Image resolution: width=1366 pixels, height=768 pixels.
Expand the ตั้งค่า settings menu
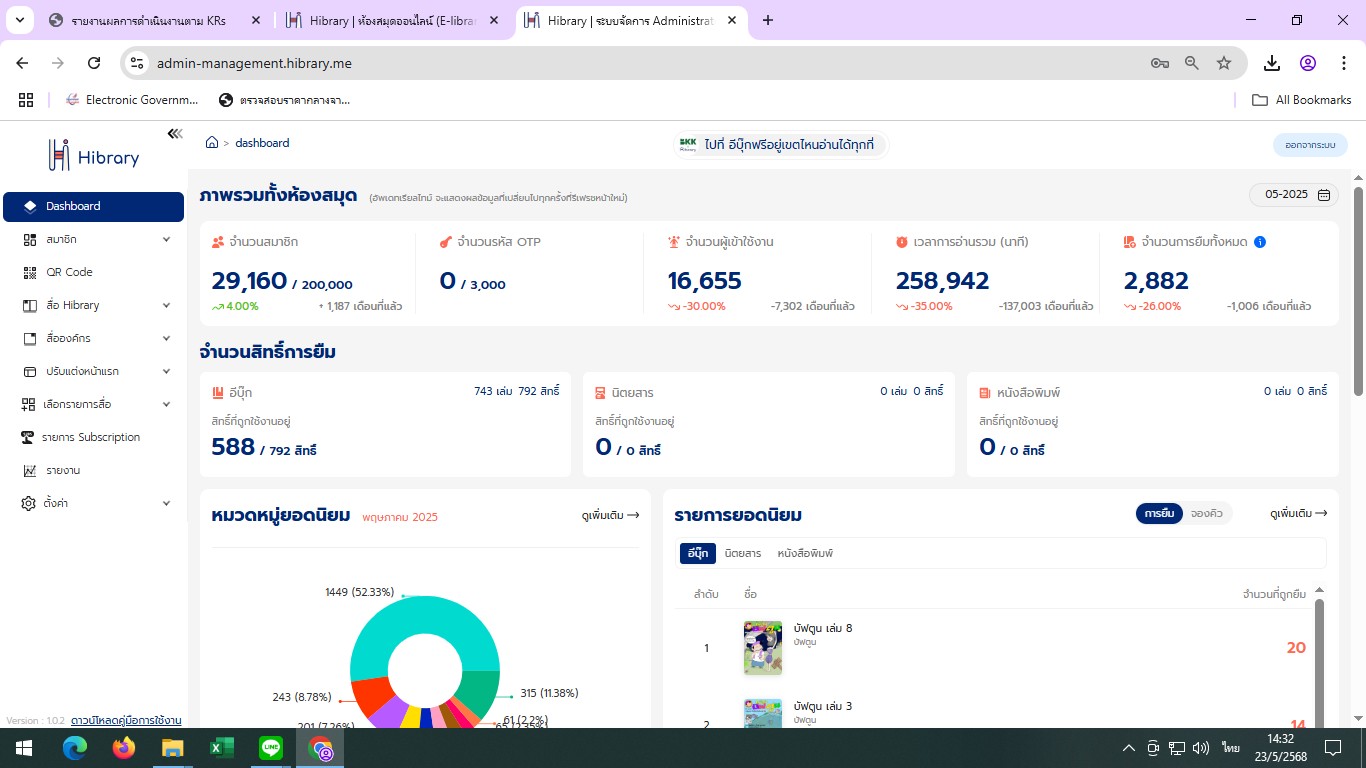93,503
